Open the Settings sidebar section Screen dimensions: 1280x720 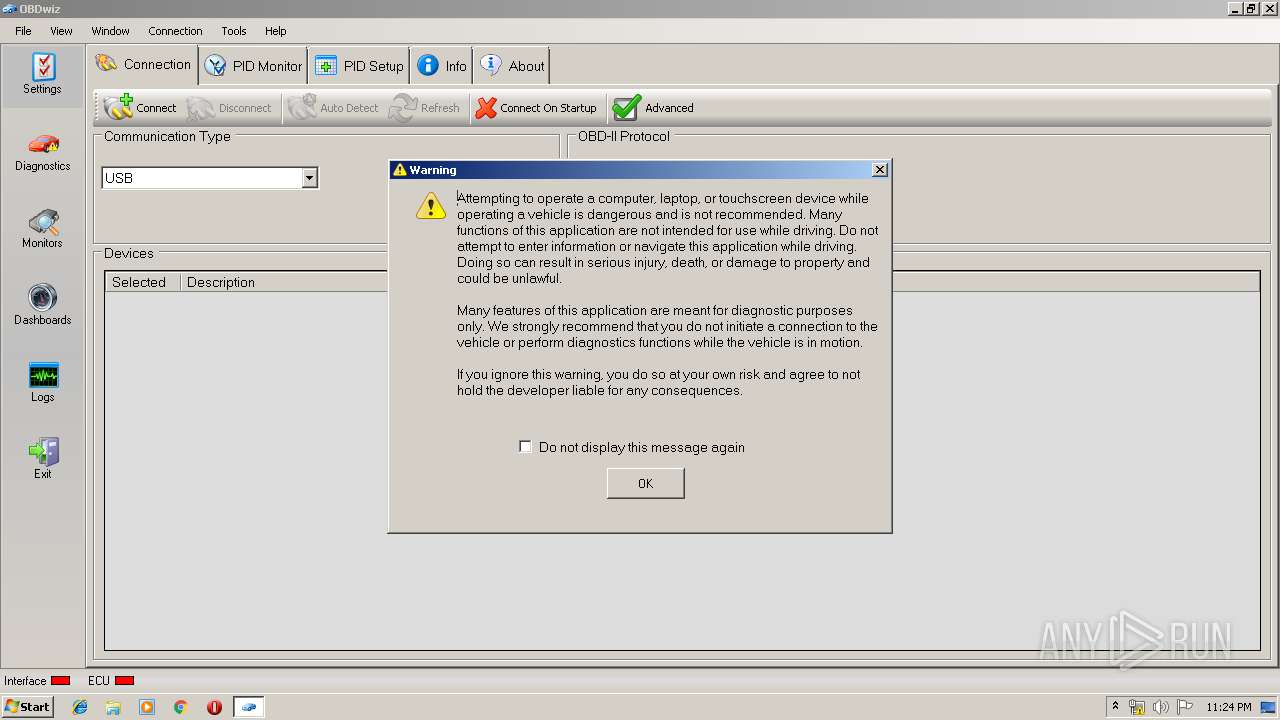(x=43, y=75)
